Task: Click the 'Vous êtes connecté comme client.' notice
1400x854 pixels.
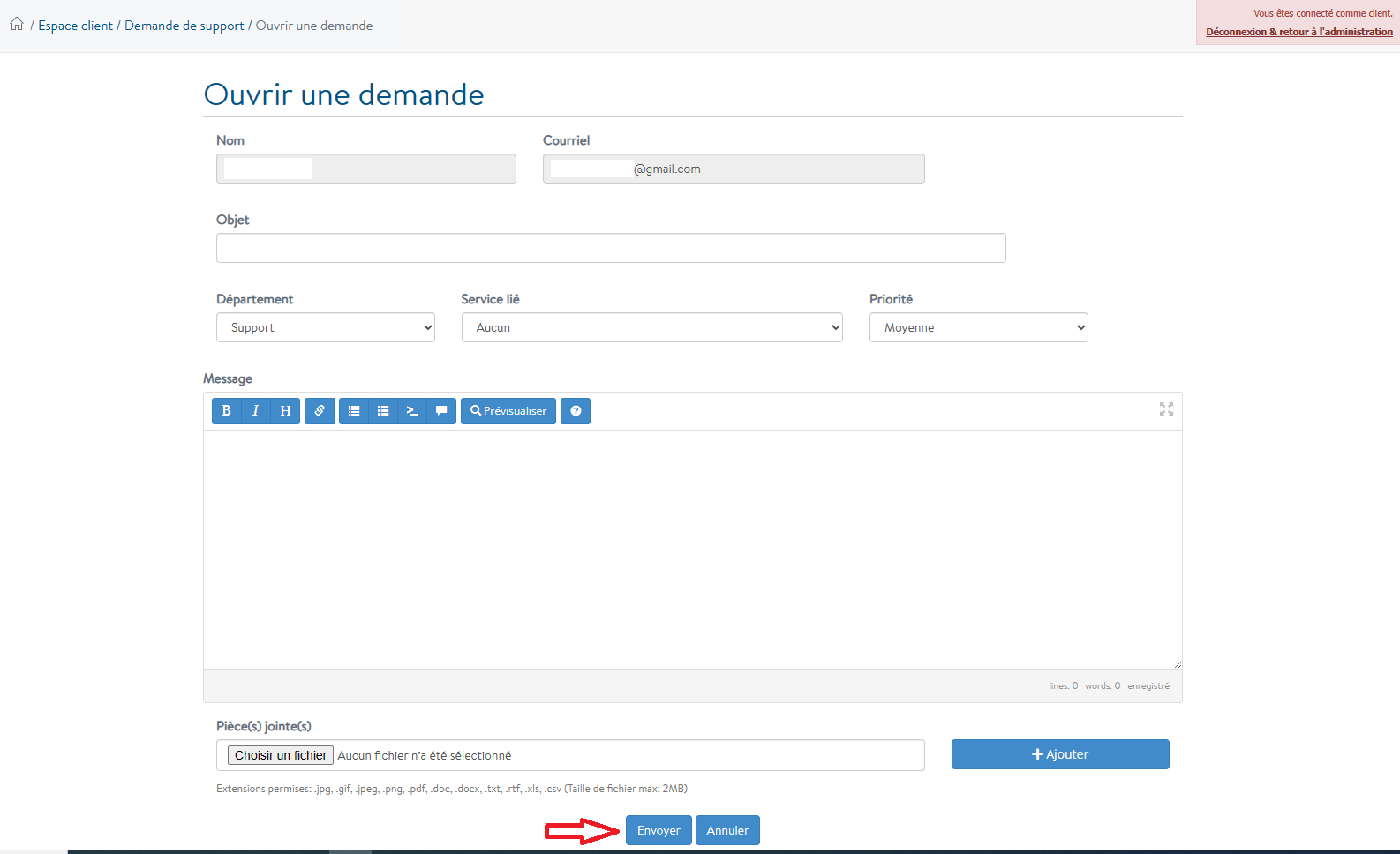Action: (1323, 13)
